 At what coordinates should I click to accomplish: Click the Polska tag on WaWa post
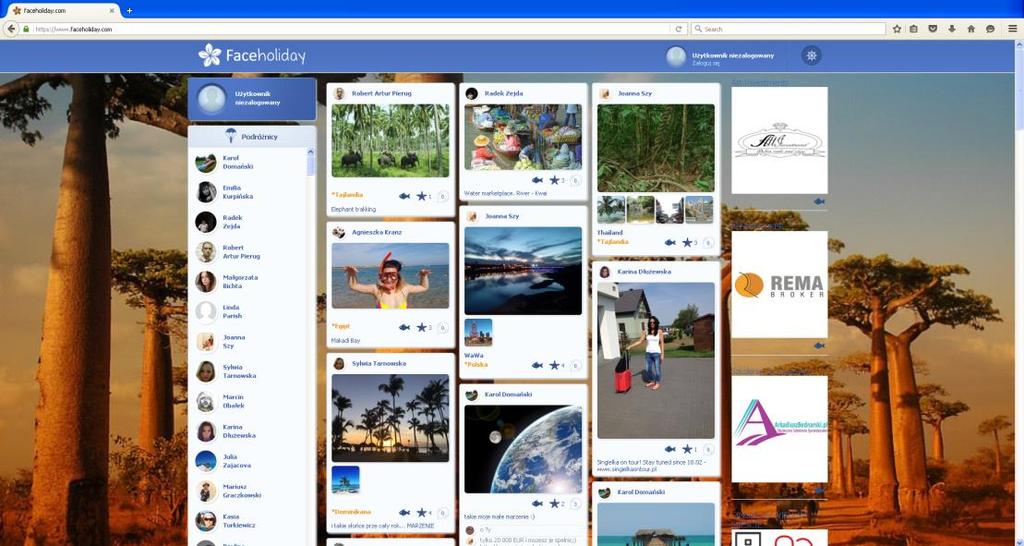point(476,364)
